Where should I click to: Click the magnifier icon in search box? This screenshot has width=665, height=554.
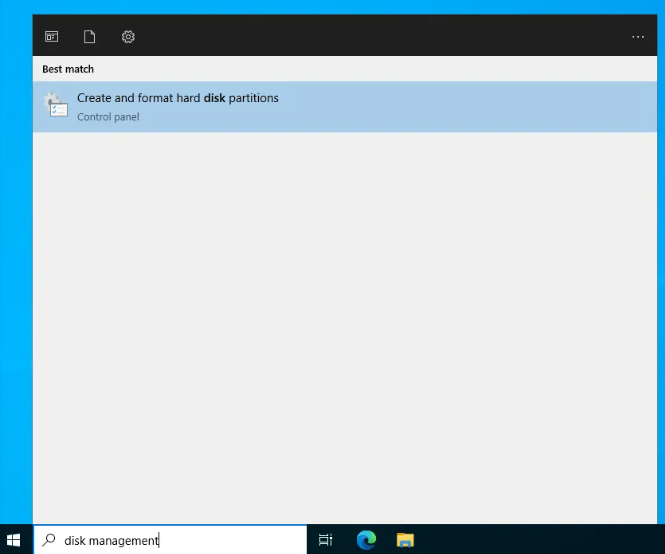pyautogui.click(x=49, y=540)
